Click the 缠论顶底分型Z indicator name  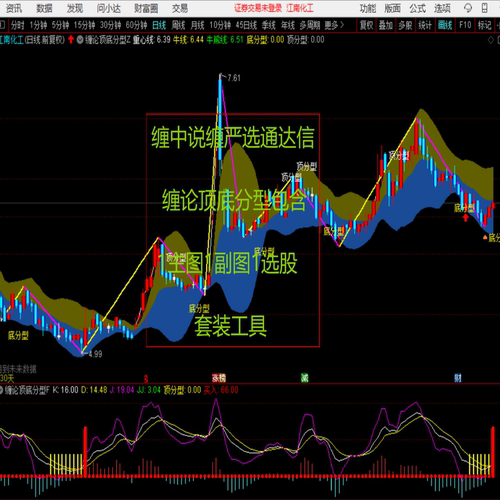(108, 40)
